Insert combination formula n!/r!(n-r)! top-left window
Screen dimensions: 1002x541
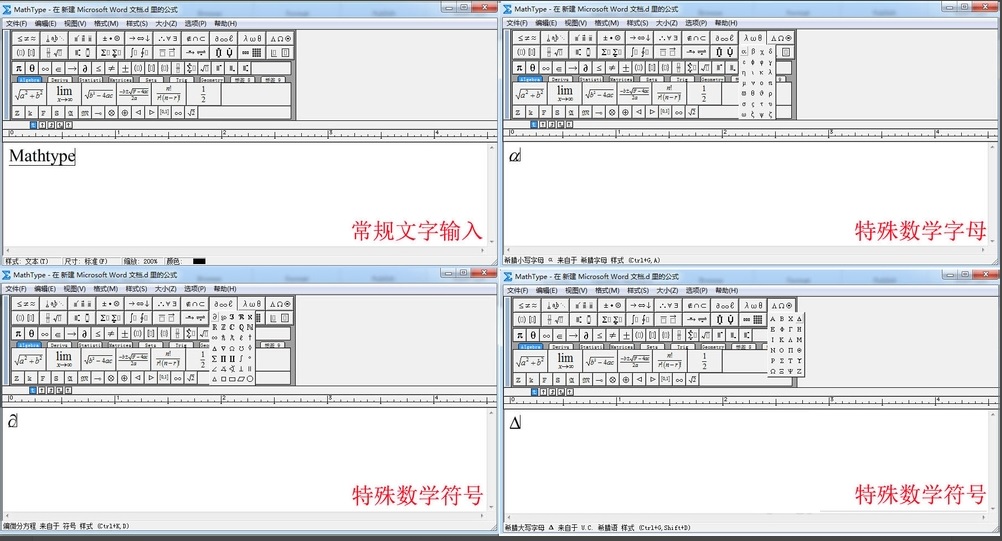[x=168, y=95]
